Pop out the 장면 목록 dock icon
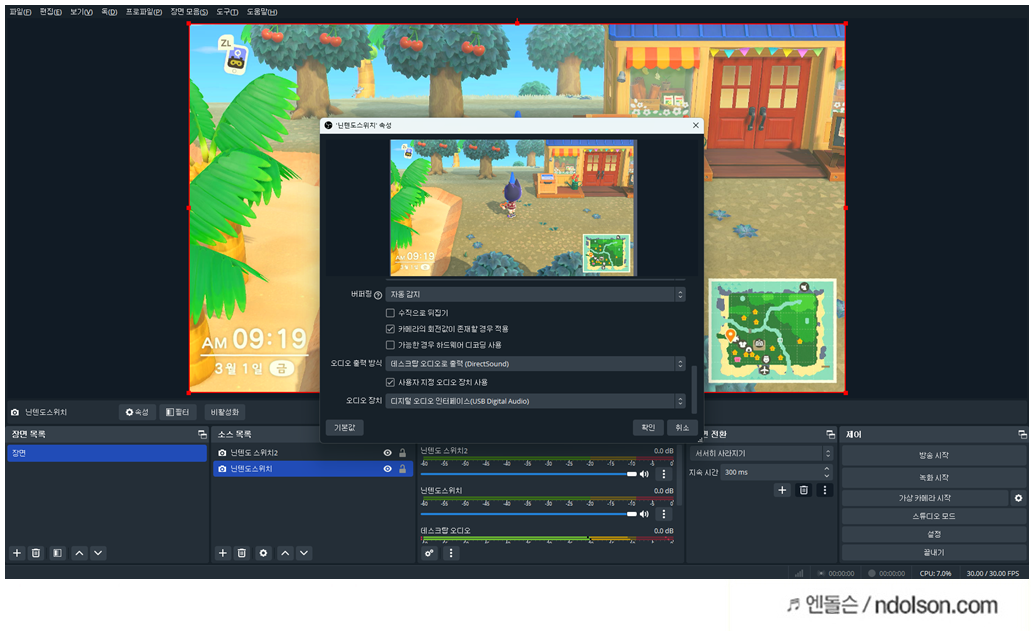Viewport: 1034px width, 631px height. point(202,434)
